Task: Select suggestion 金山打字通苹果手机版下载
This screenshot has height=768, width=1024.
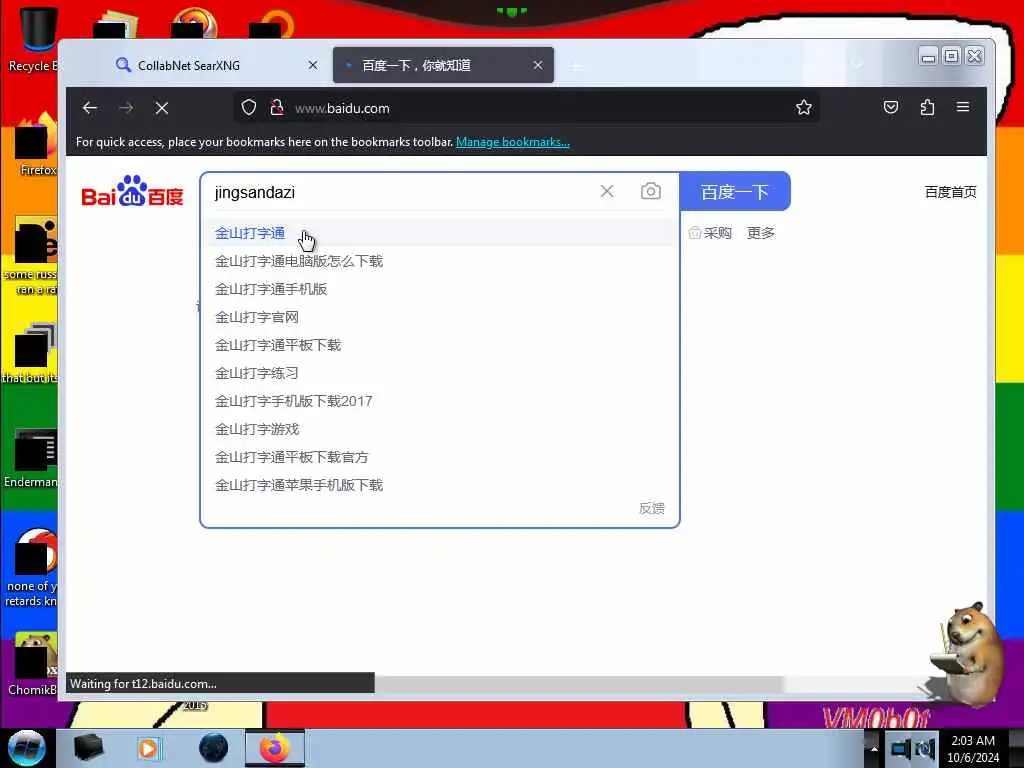Action: [x=440, y=485]
